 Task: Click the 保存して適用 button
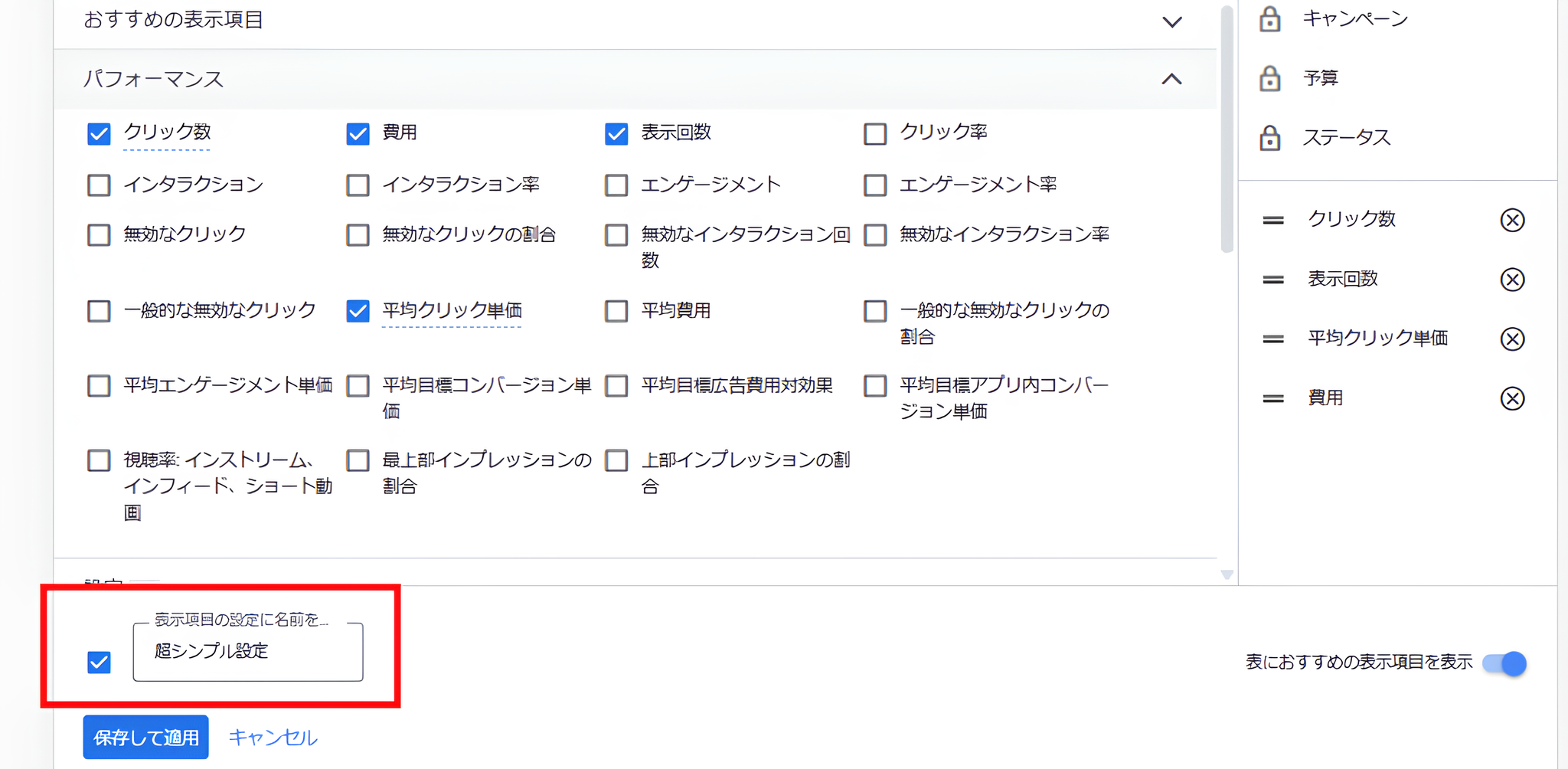pos(145,737)
